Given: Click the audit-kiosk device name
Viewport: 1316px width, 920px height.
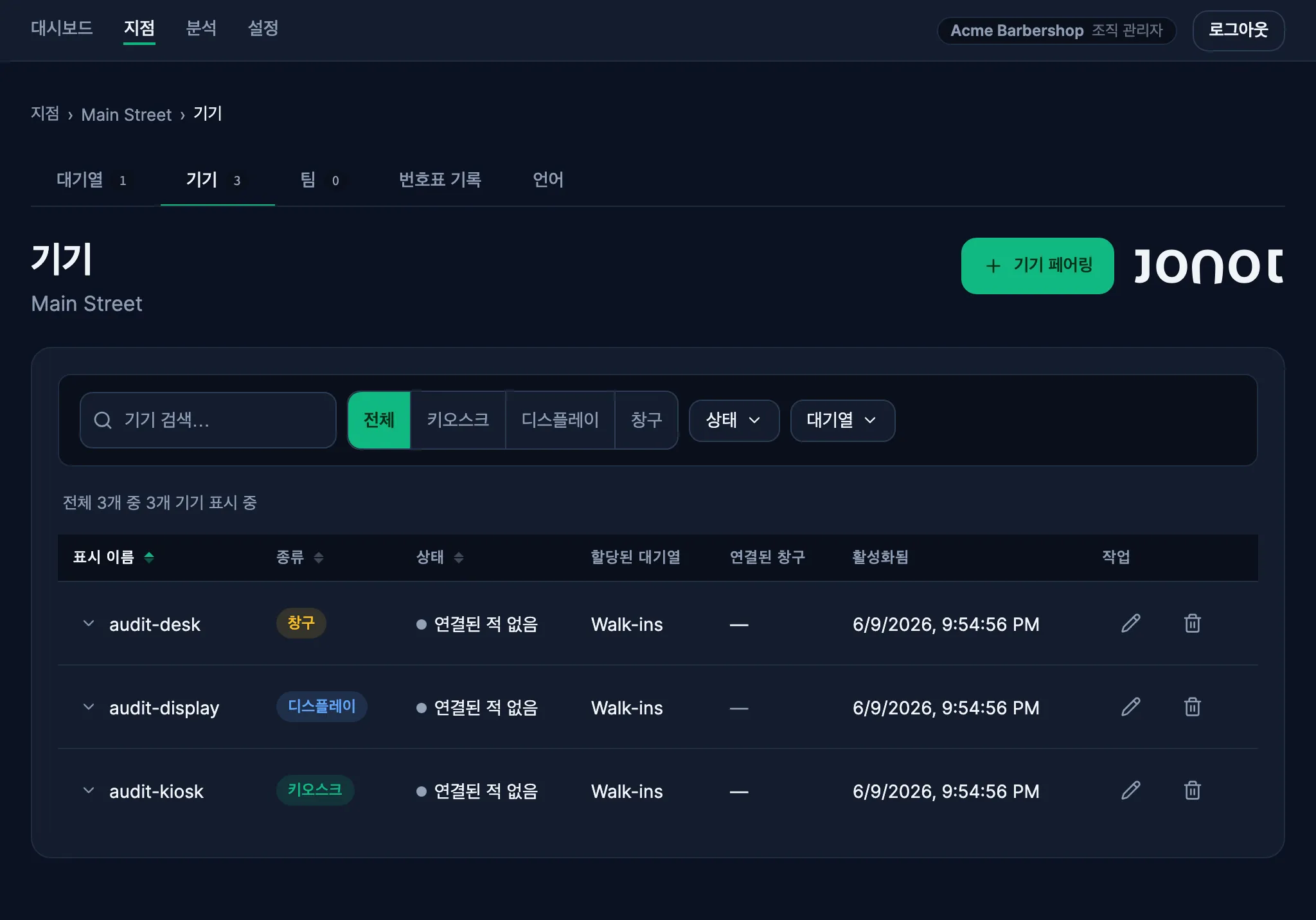Looking at the screenshot, I should (156, 791).
